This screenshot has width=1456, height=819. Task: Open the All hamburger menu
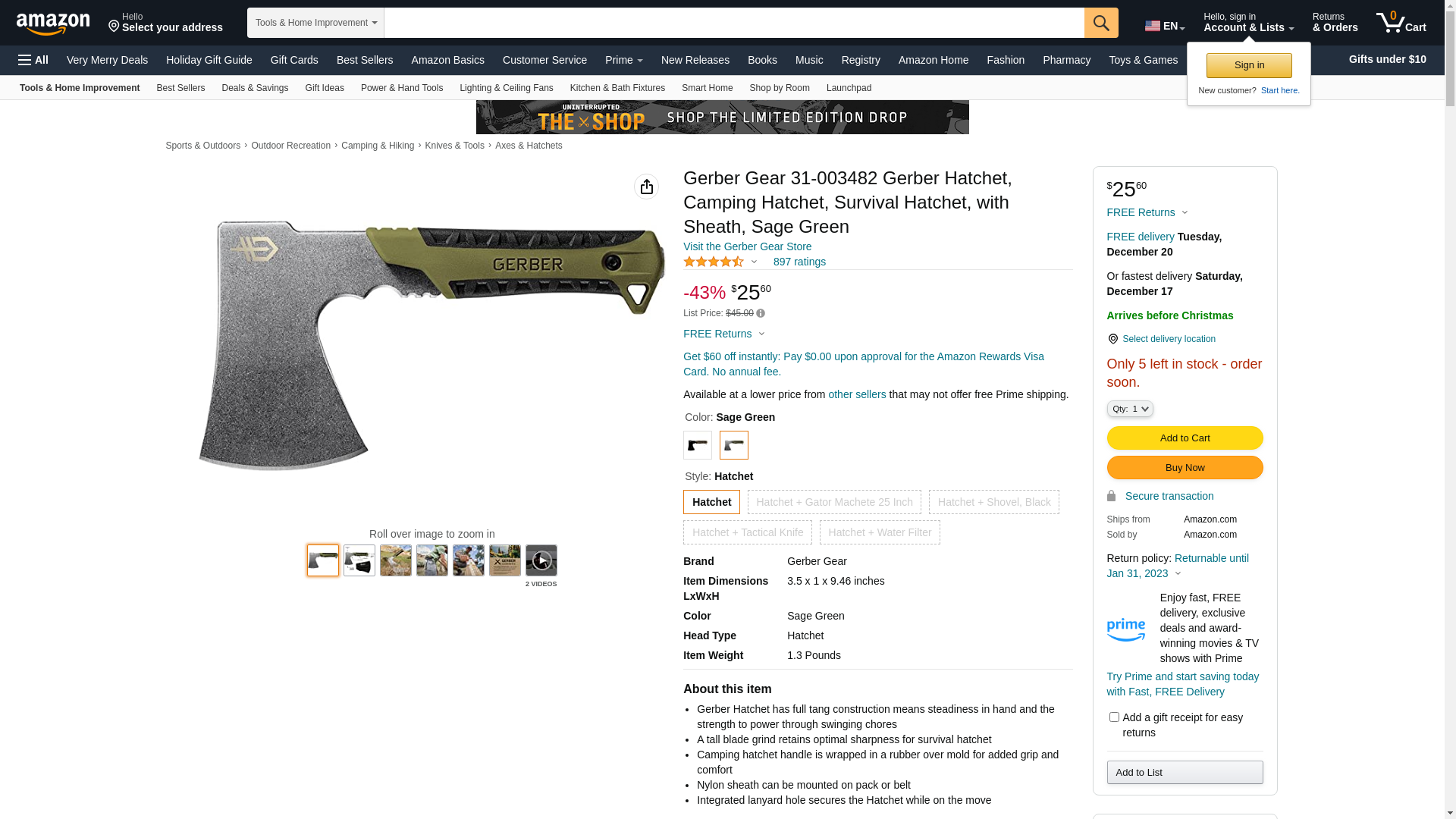[33, 60]
